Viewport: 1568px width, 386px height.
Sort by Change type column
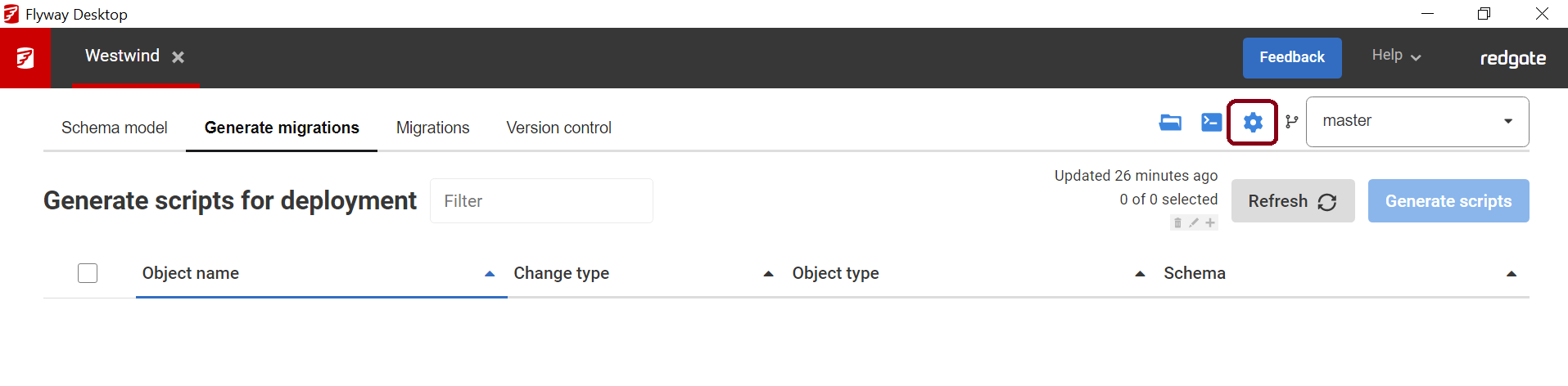[x=561, y=273]
